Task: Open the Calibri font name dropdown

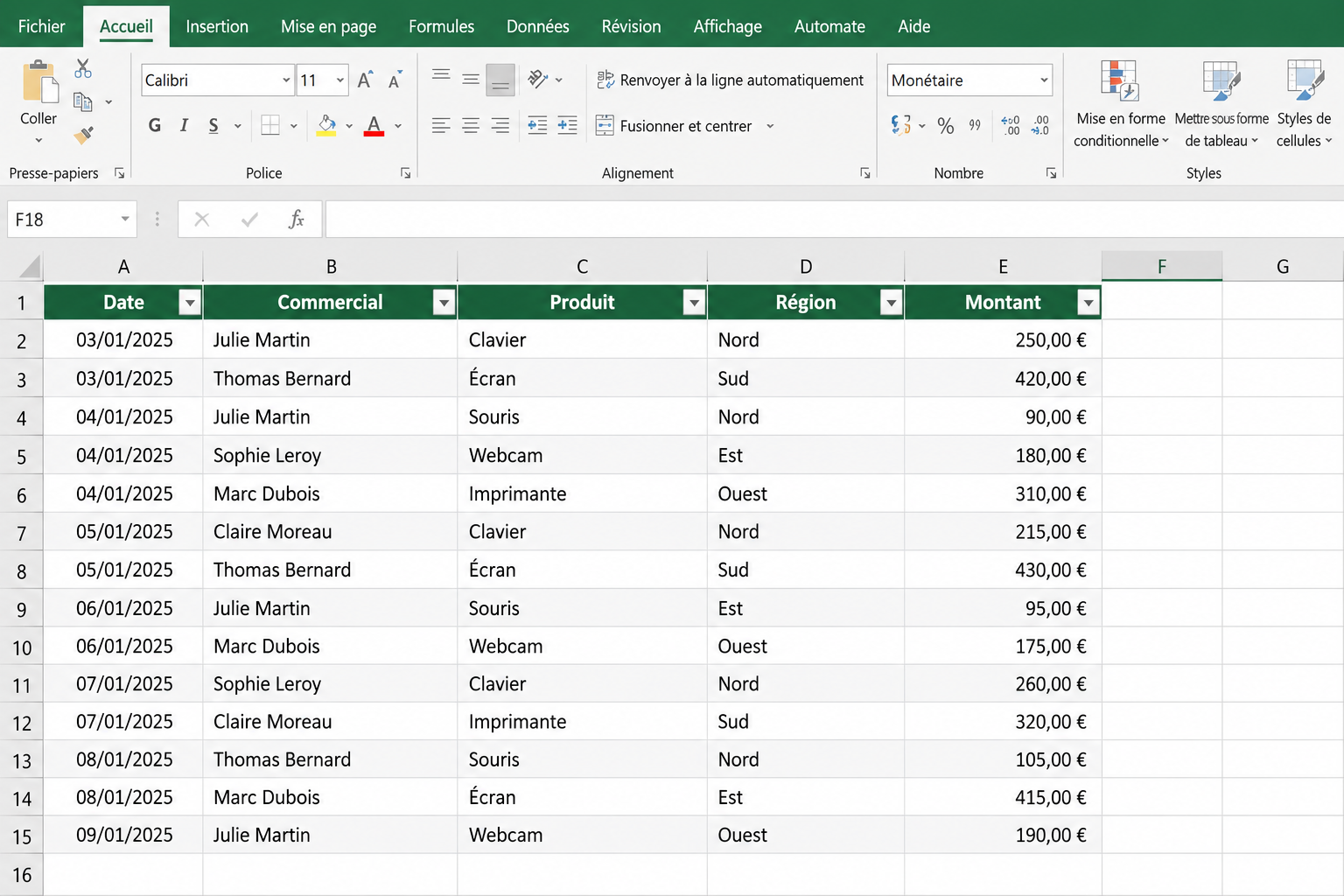Action: pos(286,80)
